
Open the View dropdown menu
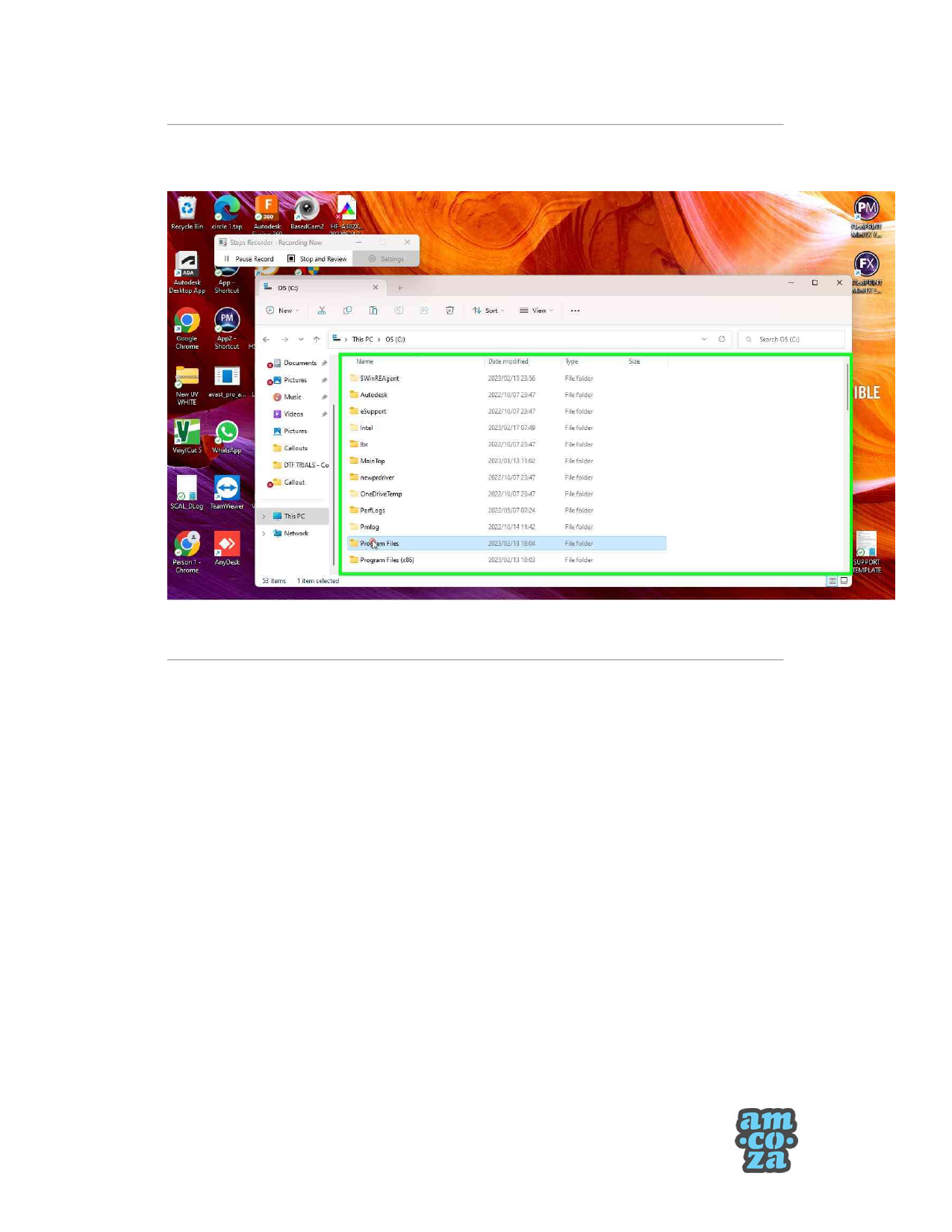click(x=536, y=311)
